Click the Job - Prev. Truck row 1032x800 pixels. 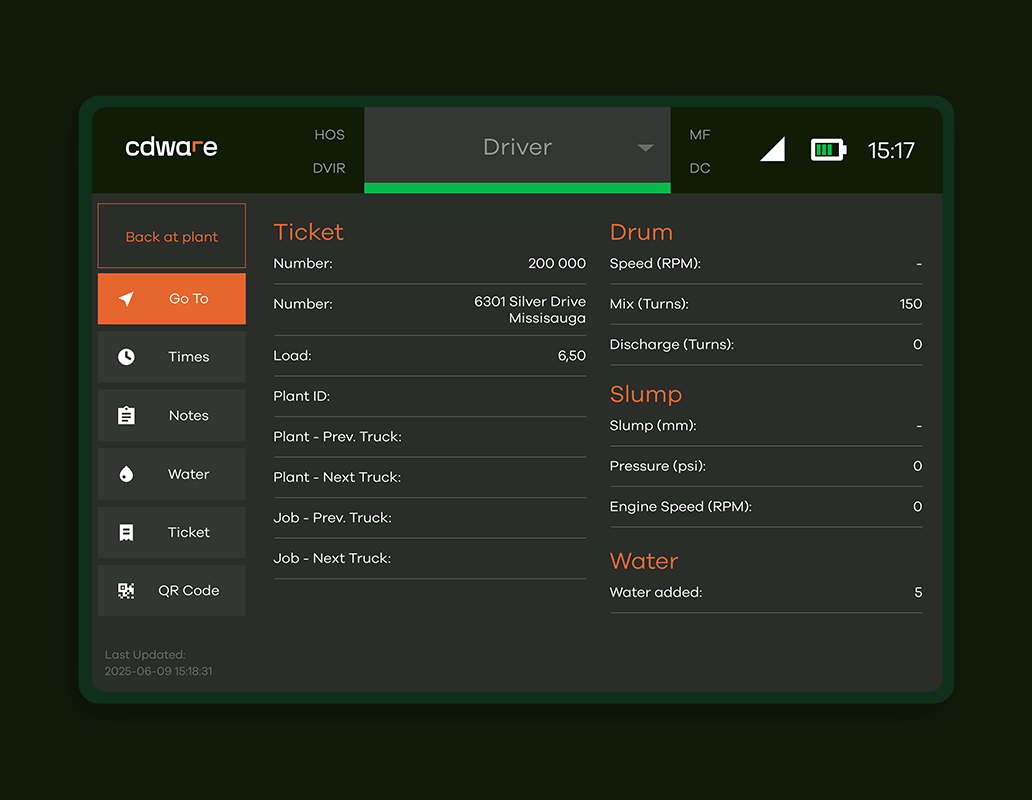pyautogui.click(x=429, y=518)
